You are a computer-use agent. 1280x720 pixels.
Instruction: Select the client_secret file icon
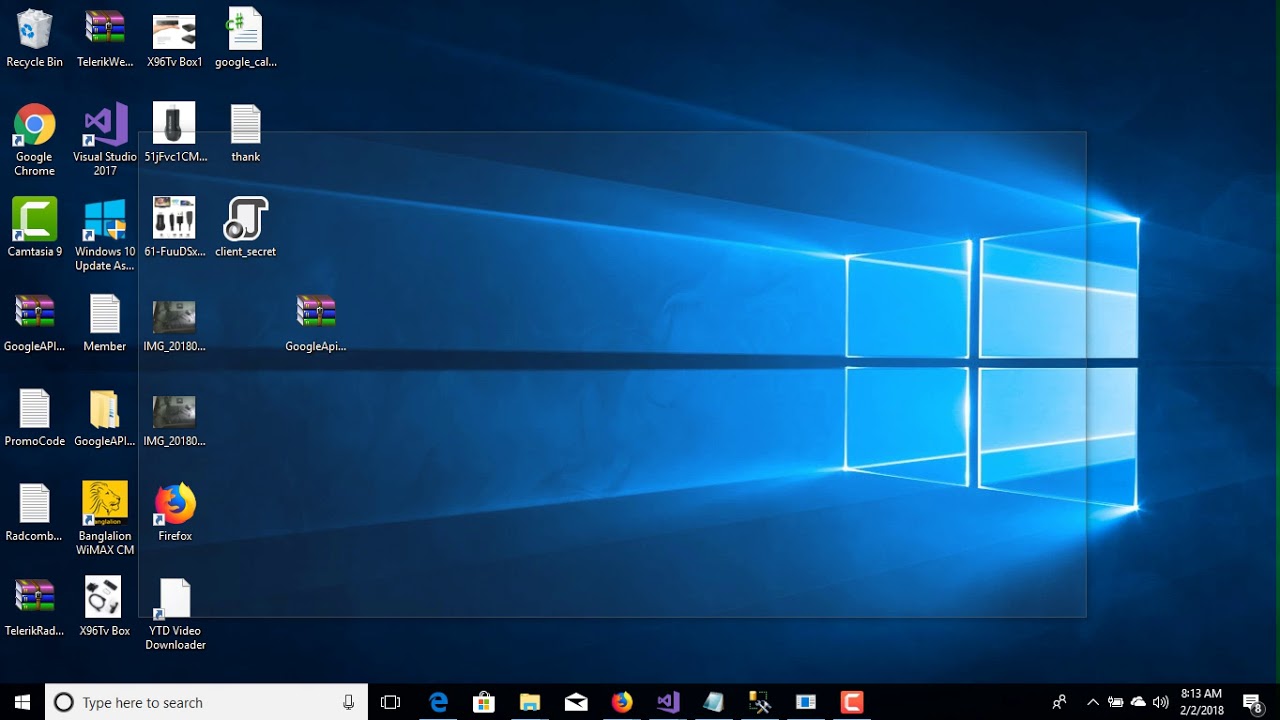246,228
